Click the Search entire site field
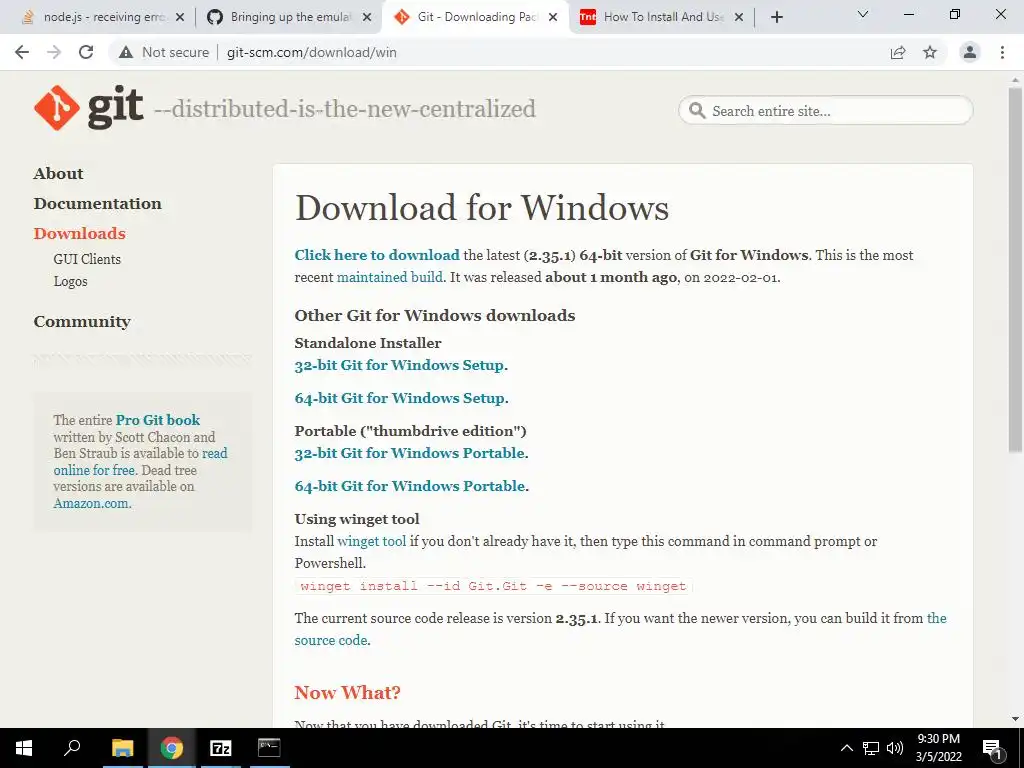The height and width of the screenshot is (768, 1024). coord(826,110)
